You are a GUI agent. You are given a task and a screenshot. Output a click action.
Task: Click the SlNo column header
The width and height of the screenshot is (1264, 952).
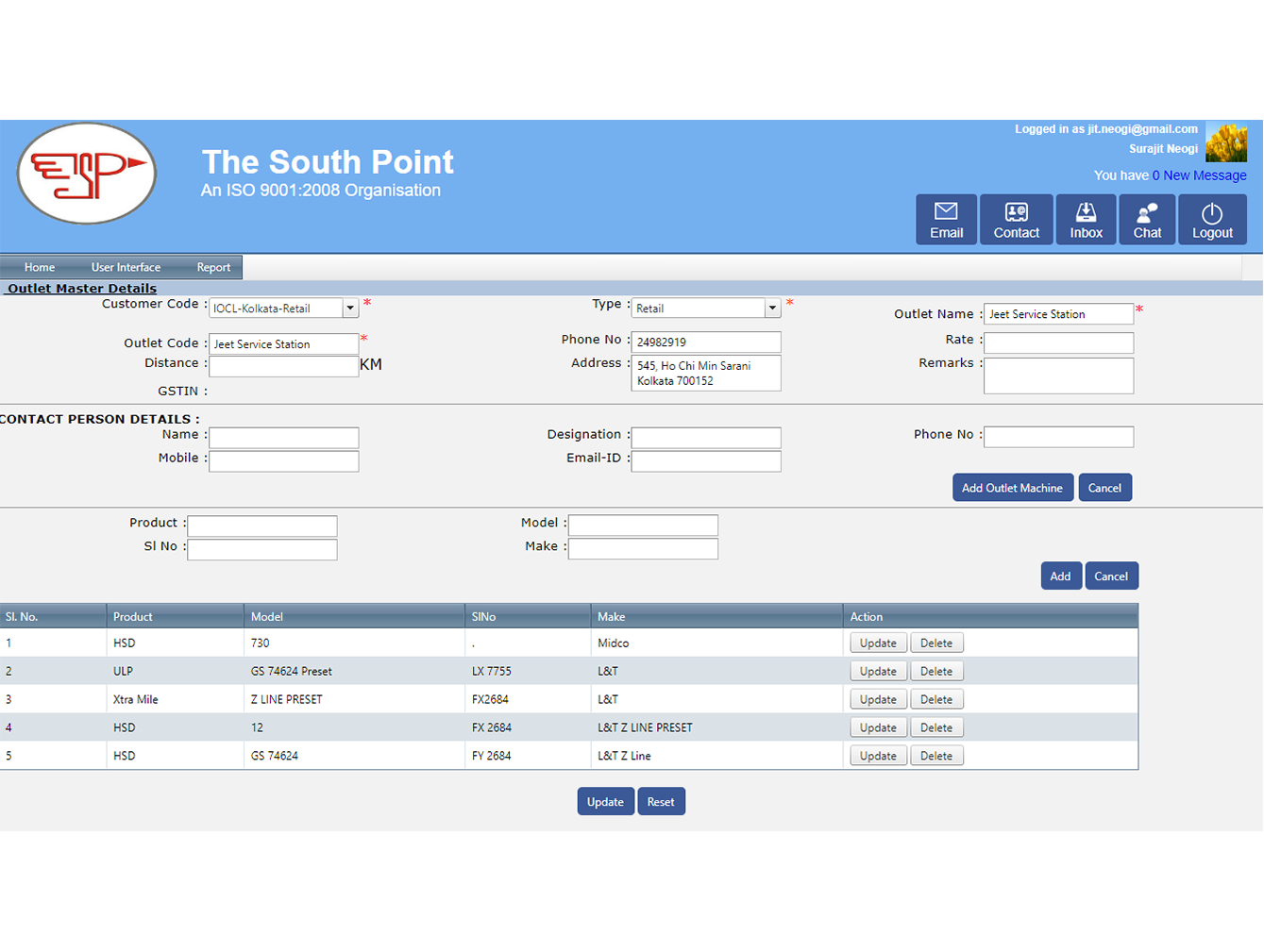click(x=528, y=617)
